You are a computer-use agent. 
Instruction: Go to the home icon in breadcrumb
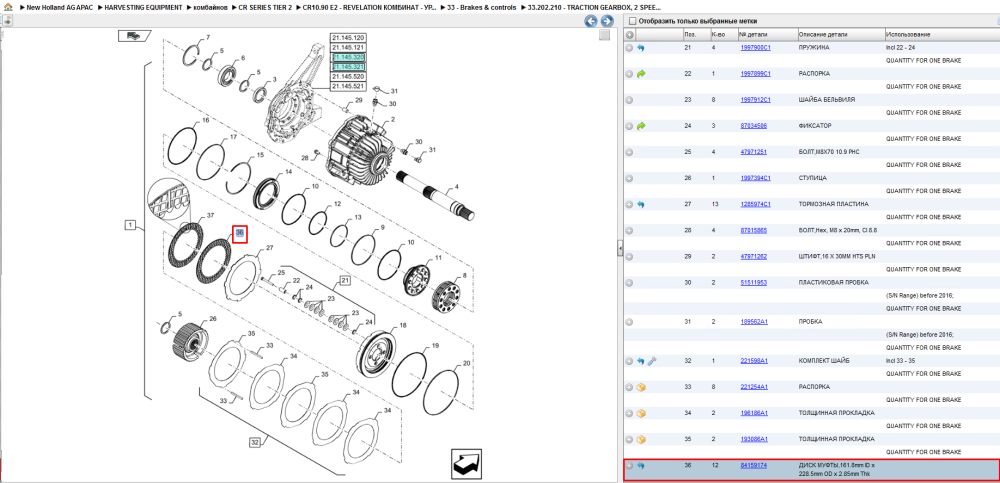[x=8, y=7]
